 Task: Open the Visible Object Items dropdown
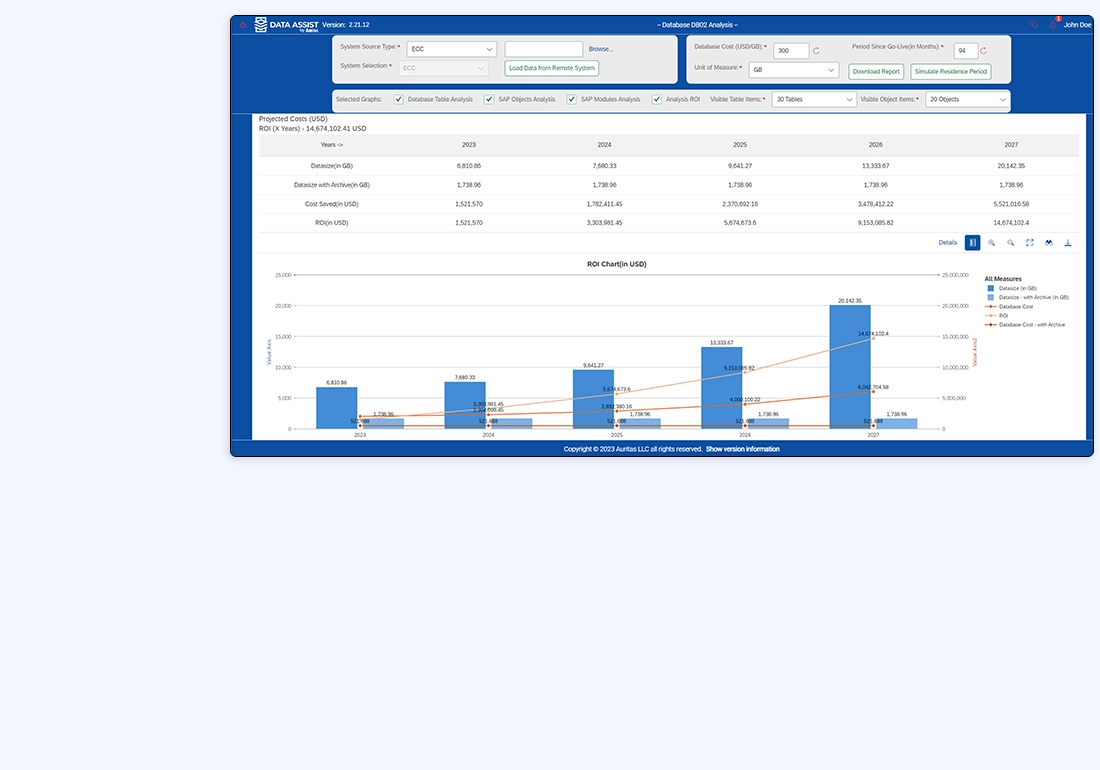point(967,100)
